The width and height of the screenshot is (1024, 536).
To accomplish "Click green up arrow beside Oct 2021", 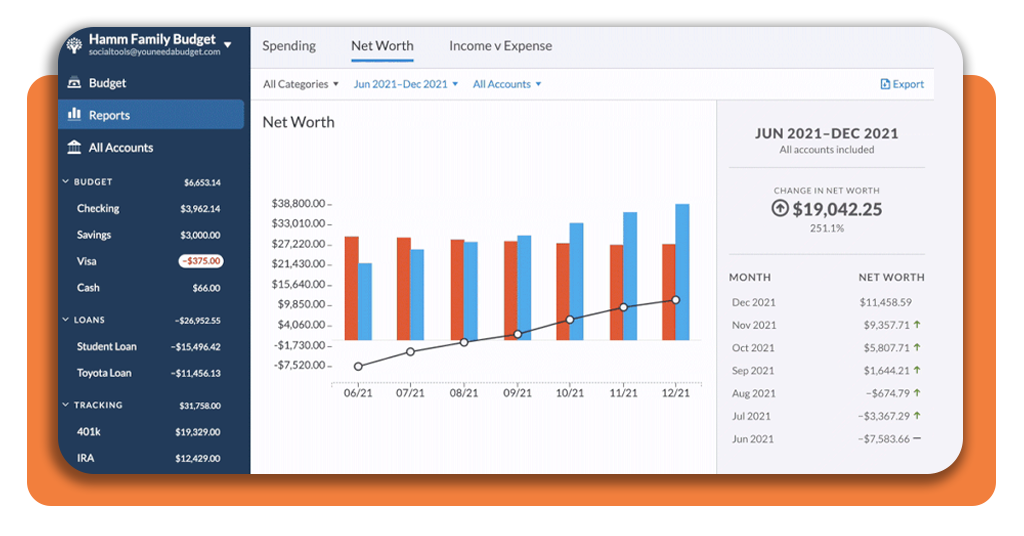I will (x=917, y=347).
